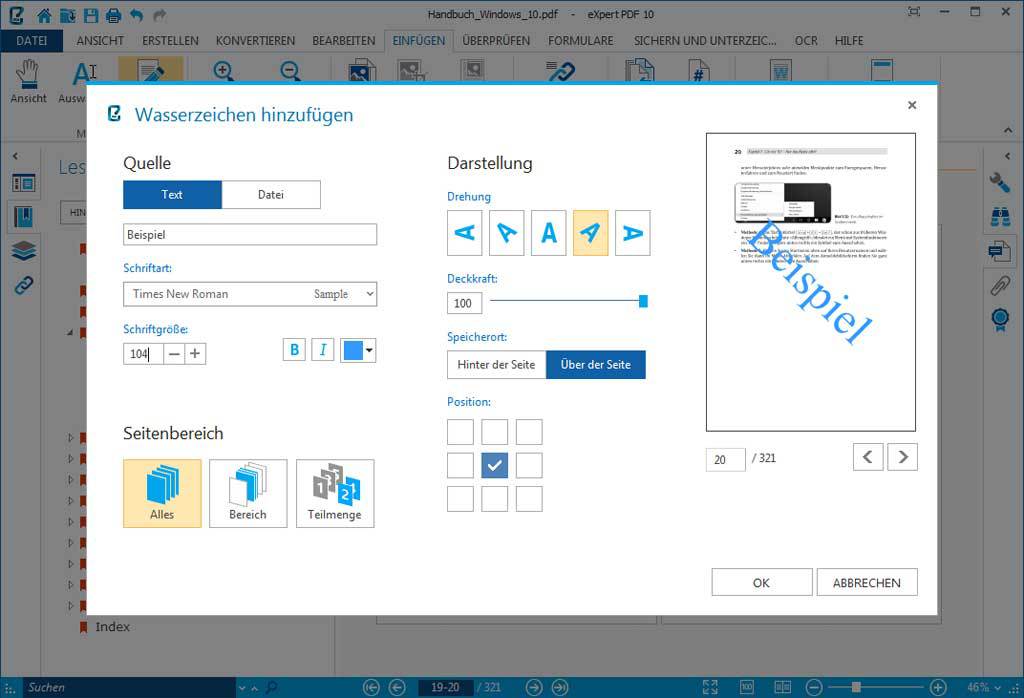The width and height of the screenshot is (1024, 698).
Task: Toggle bold for watermark text
Action: point(294,350)
